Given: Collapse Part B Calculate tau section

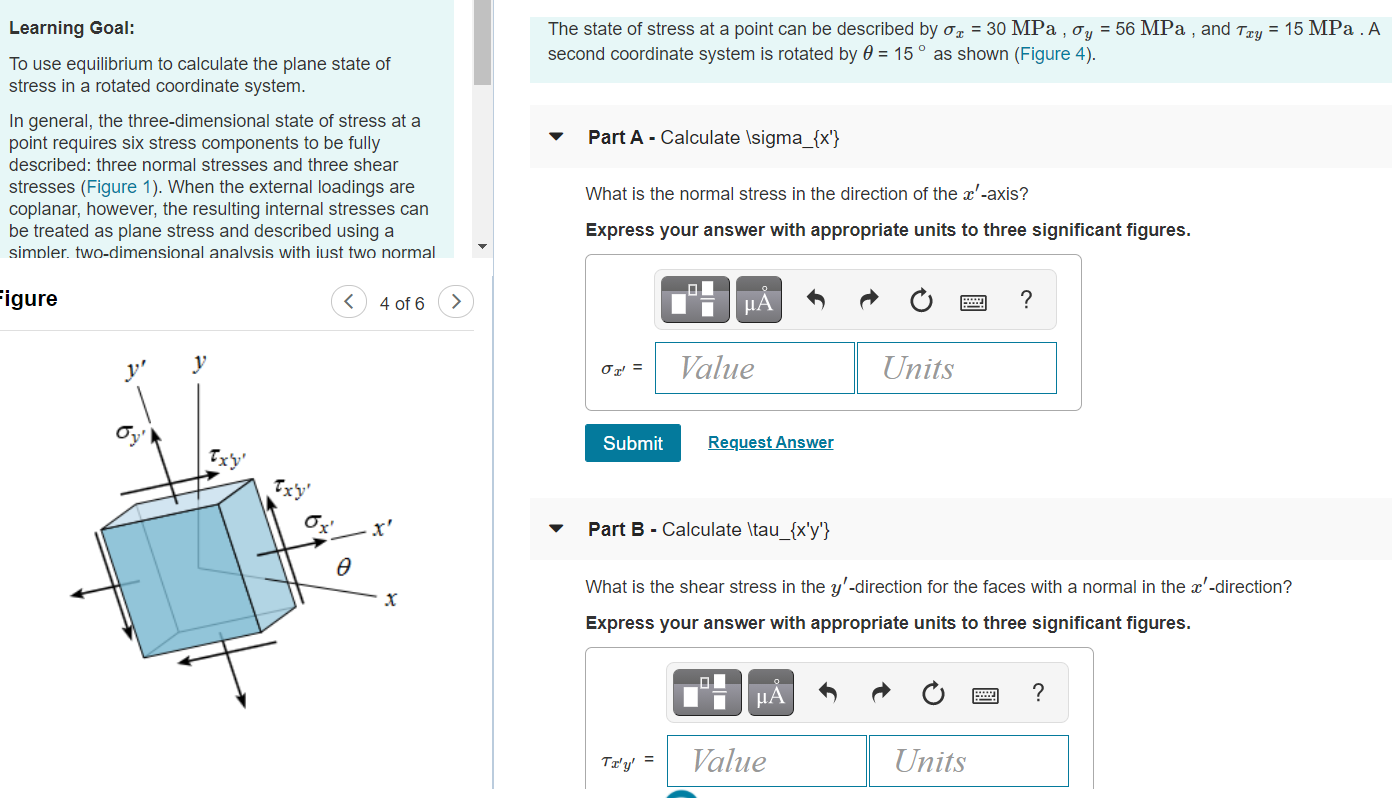Looking at the screenshot, I should (x=557, y=529).
